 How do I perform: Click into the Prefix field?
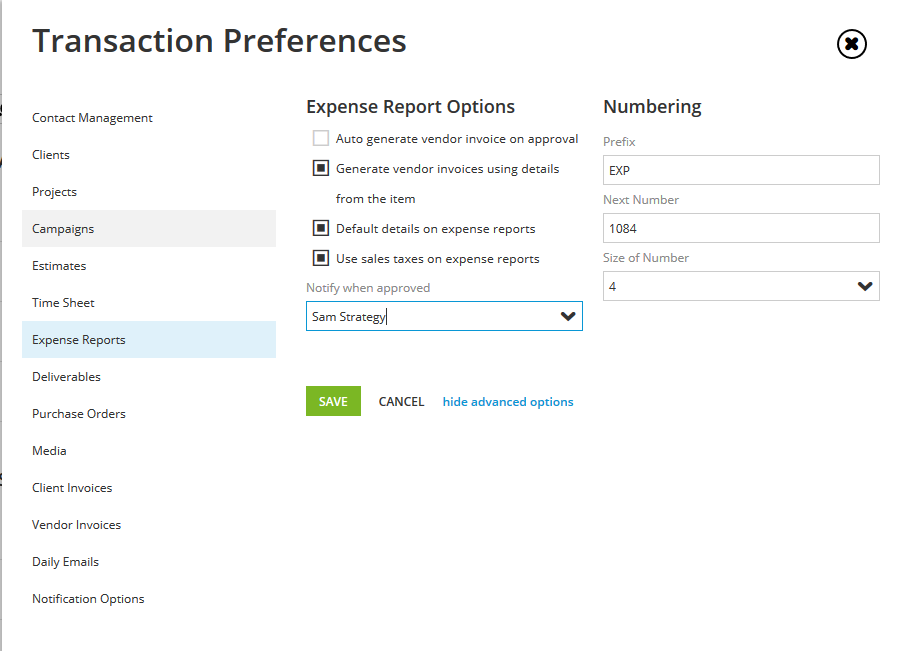741,170
